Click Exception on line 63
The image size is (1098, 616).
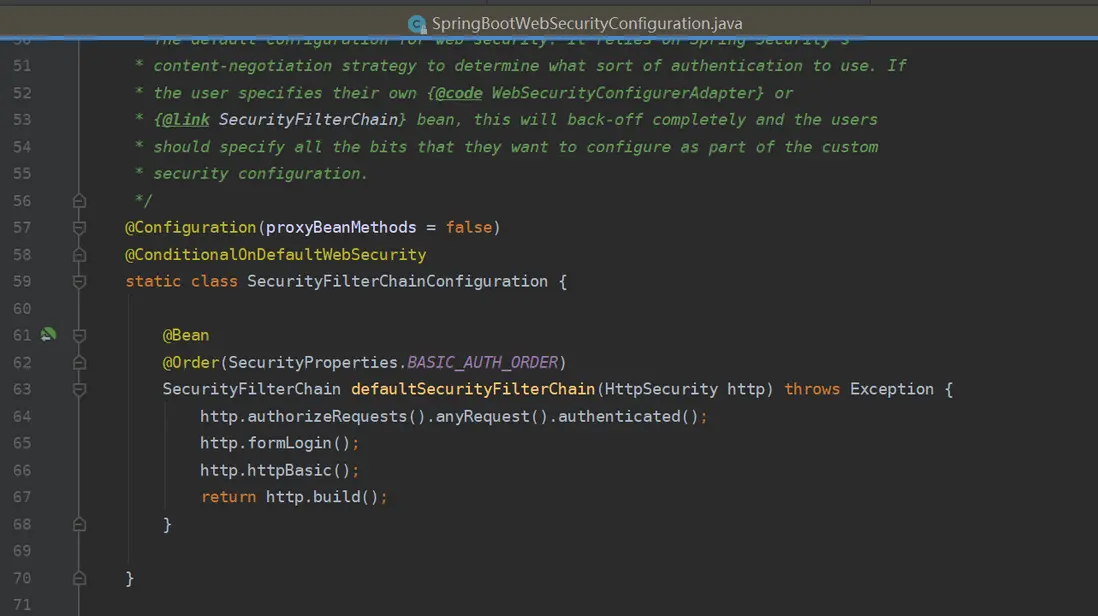pos(891,389)
